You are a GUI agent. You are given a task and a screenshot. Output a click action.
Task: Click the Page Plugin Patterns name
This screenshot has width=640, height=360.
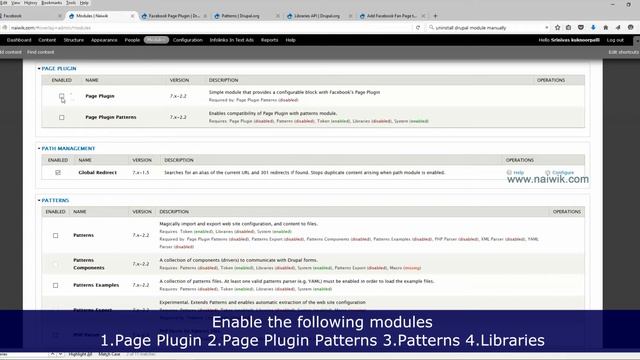tap(111, 117)
